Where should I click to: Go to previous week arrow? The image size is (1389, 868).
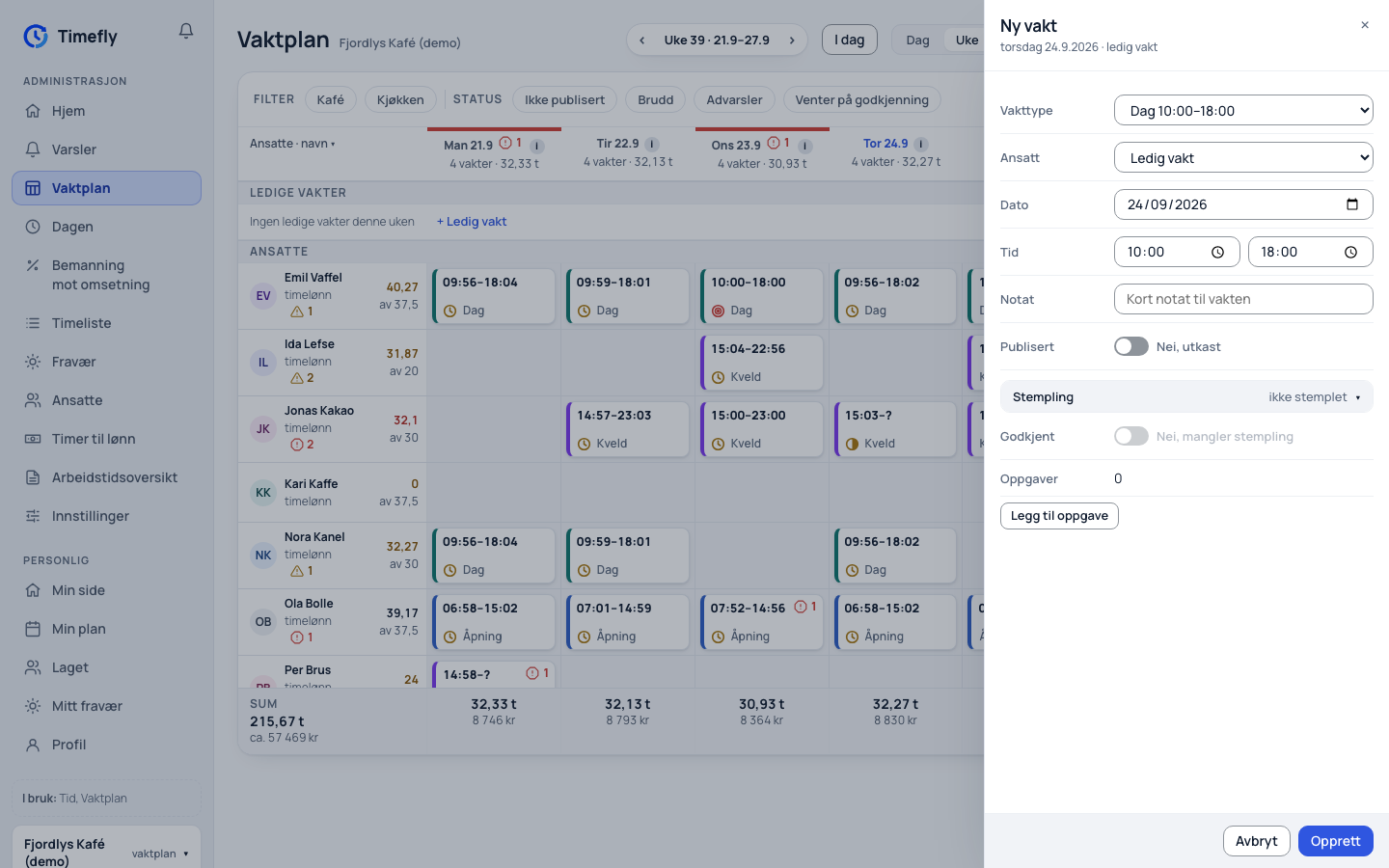pyautogui.click(x=642, y=41)
